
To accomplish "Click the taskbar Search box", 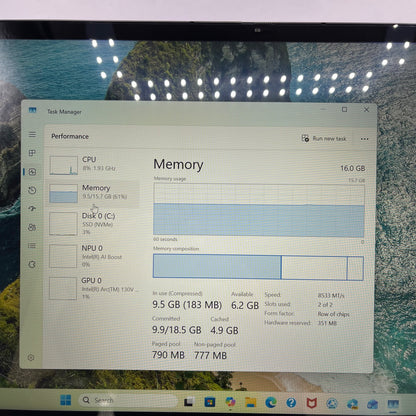I will click(128, 400).
